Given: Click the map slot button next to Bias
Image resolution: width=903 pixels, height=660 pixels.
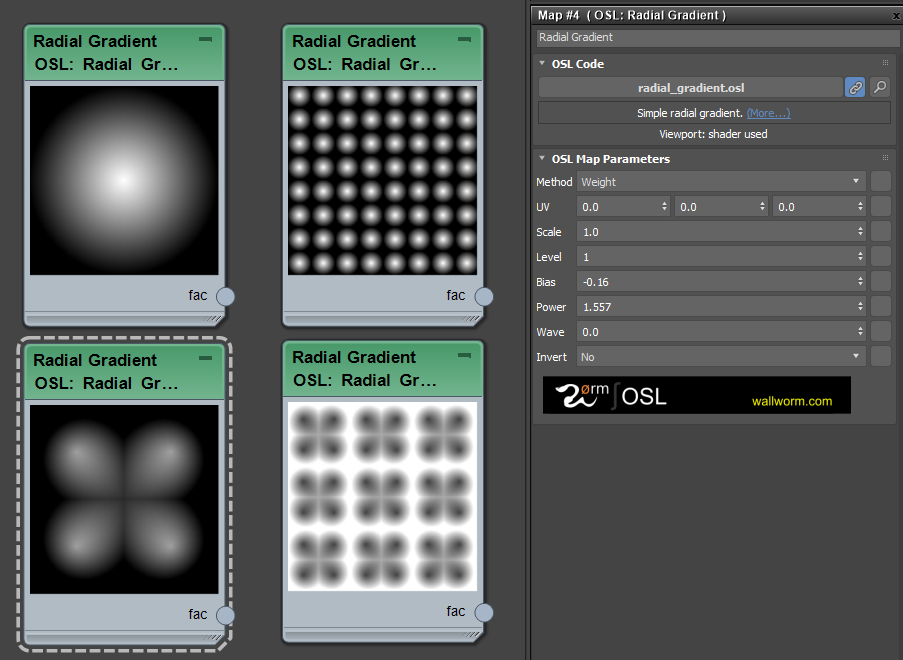Looking at the screenshot, I should pos(881,282).
